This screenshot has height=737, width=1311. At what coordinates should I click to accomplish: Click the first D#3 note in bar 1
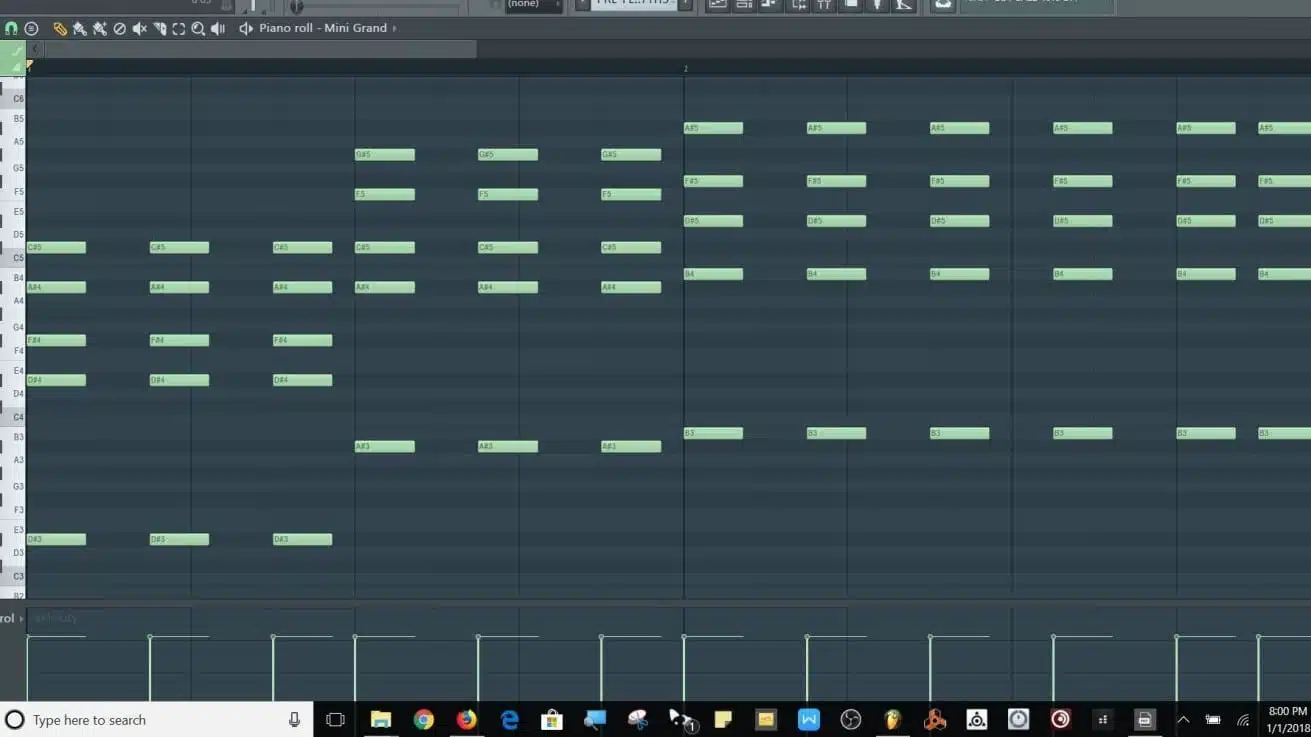56,539
